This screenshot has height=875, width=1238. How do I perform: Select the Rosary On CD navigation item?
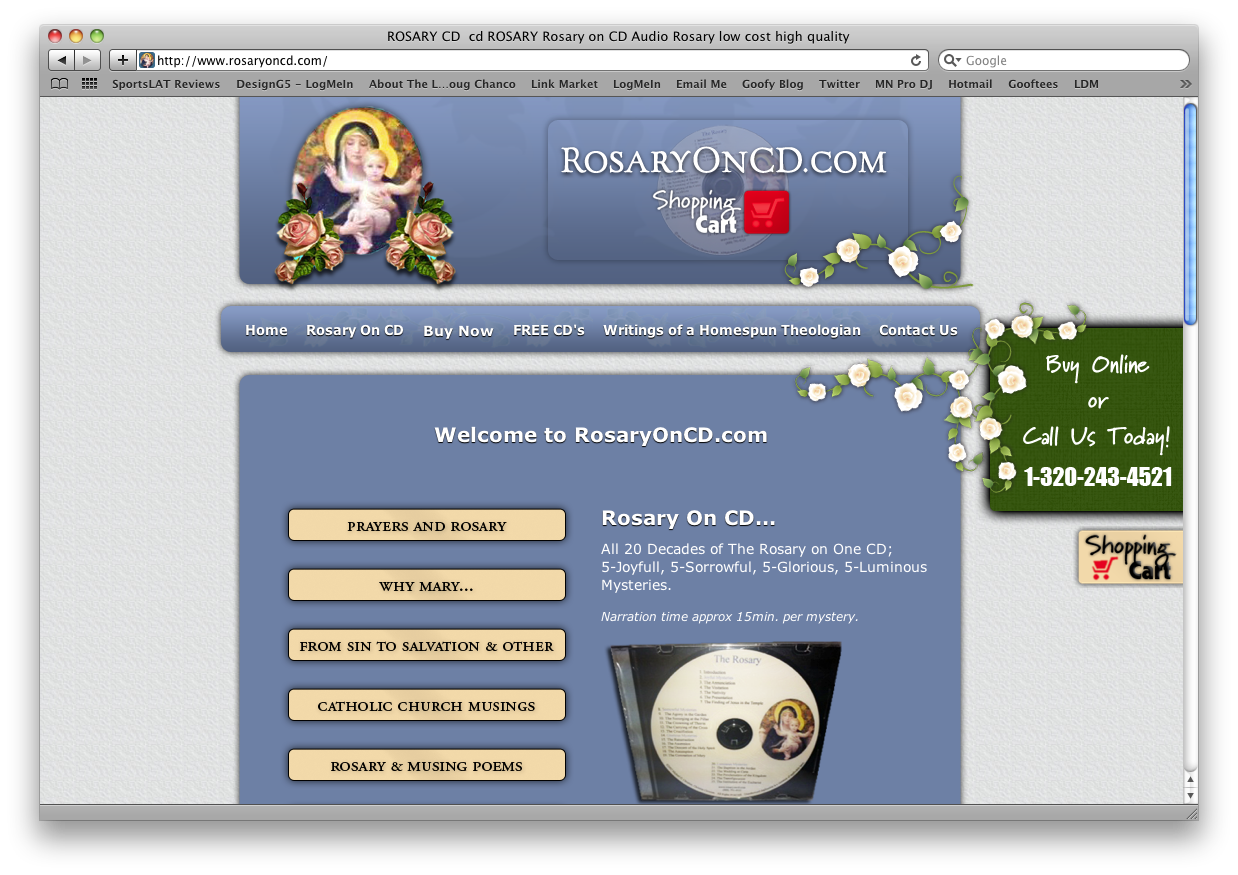355,330
